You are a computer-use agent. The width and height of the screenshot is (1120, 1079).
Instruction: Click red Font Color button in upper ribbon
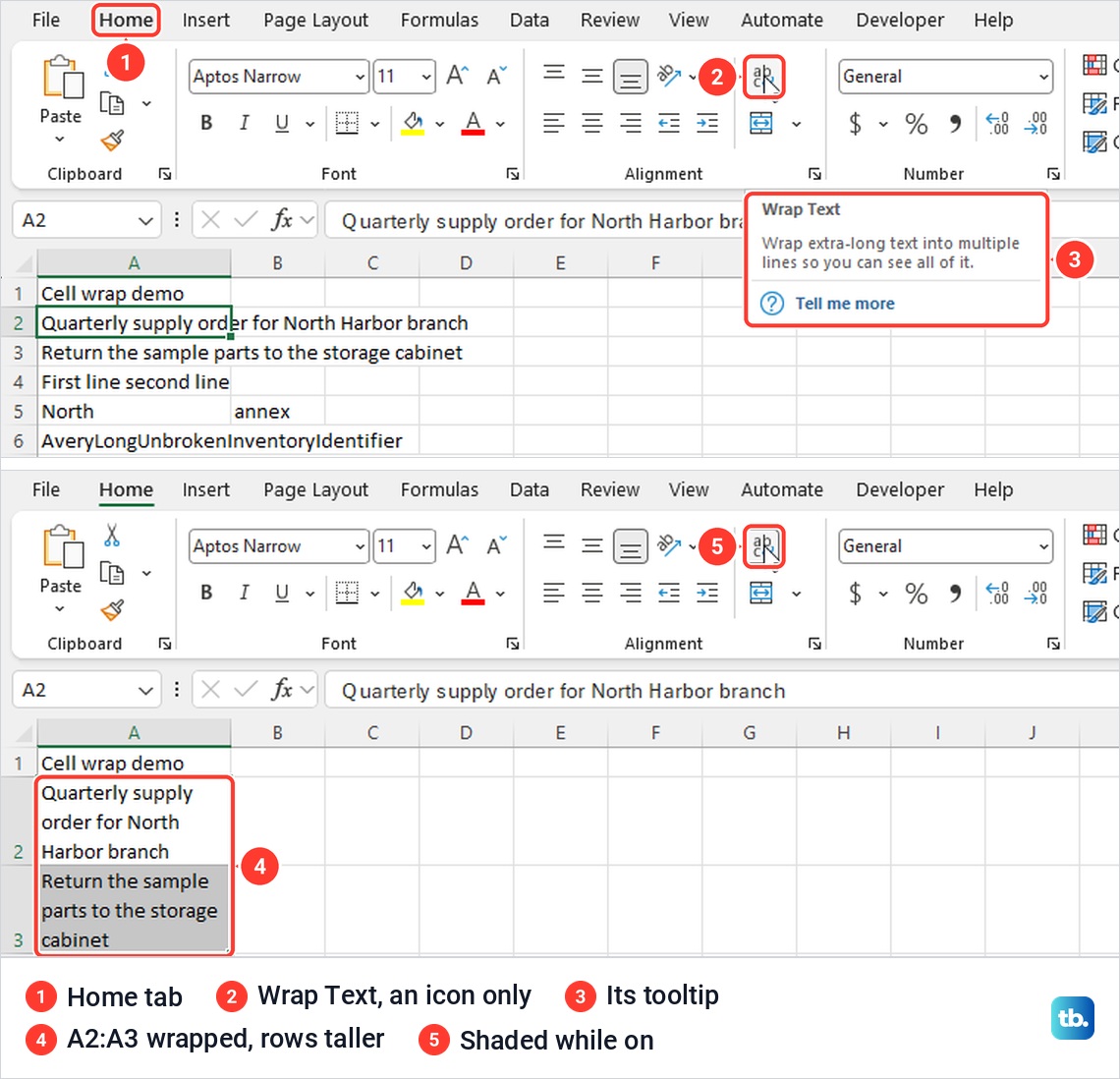[473, 123]
